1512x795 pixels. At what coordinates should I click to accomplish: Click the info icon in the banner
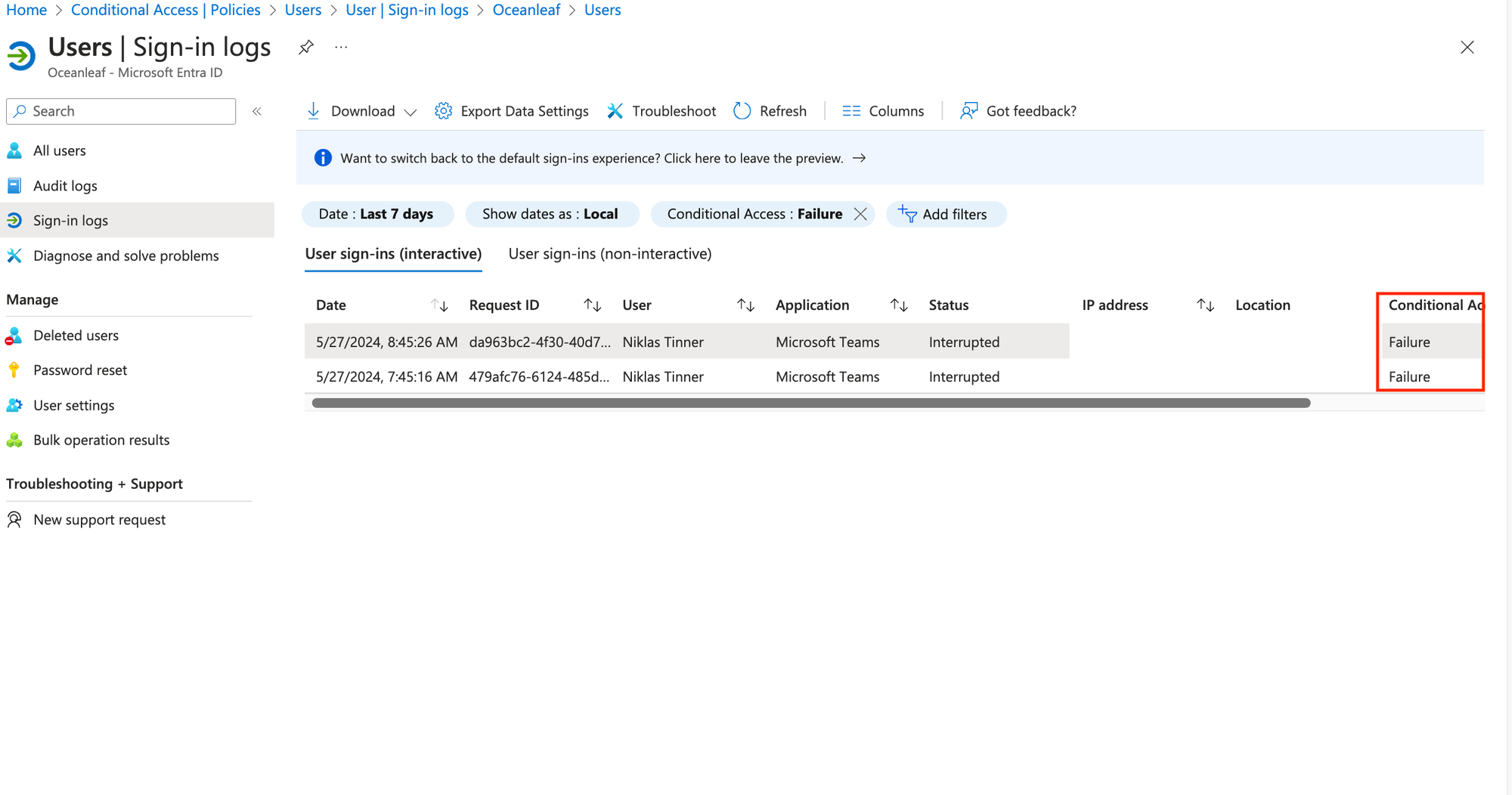tap(323, 158)
